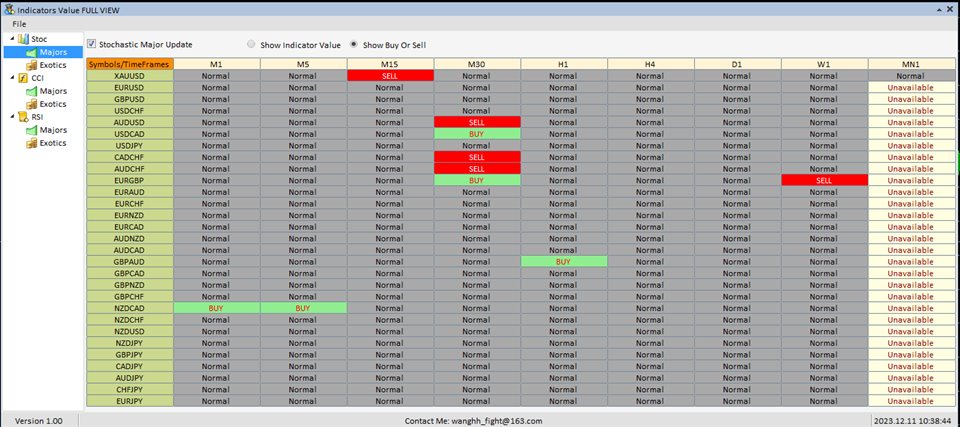Click the Unavailable cell for EURUSD MN1
Screen dimensions: 960x427
click(x=912, y=87)
